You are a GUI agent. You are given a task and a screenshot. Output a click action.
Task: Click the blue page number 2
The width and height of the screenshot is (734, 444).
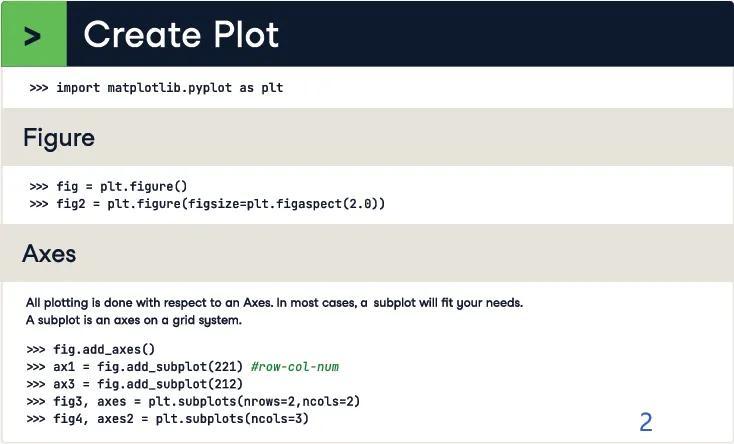click(645, 422)
